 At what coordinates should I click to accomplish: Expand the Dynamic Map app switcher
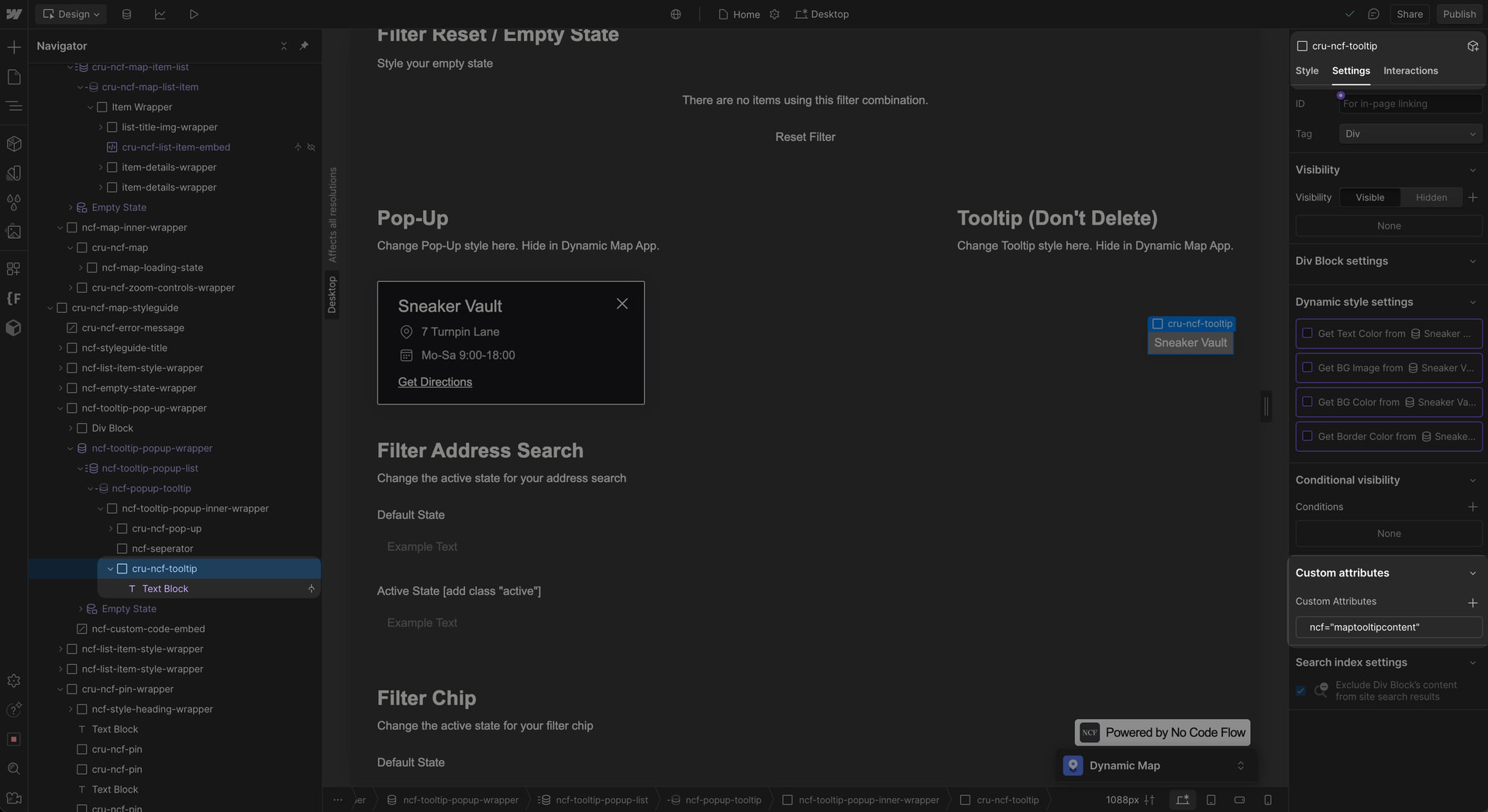[x=1240, y=766]
